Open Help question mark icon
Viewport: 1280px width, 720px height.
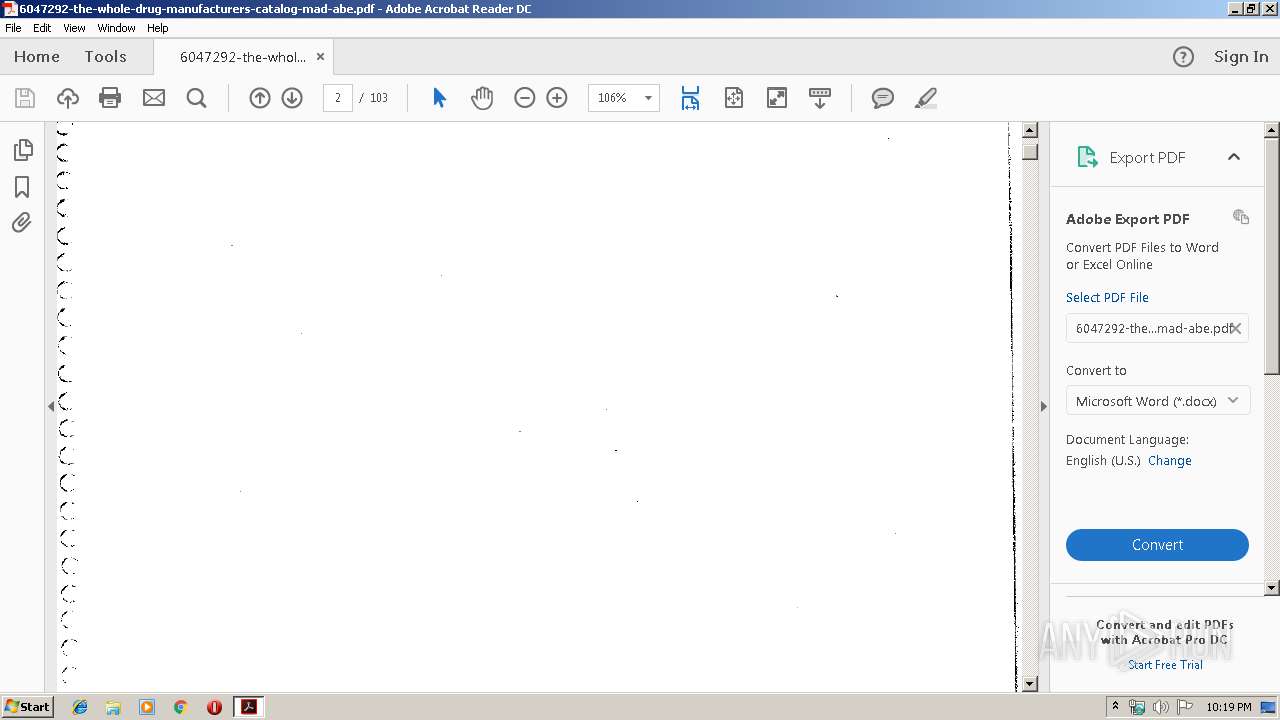1183,57
